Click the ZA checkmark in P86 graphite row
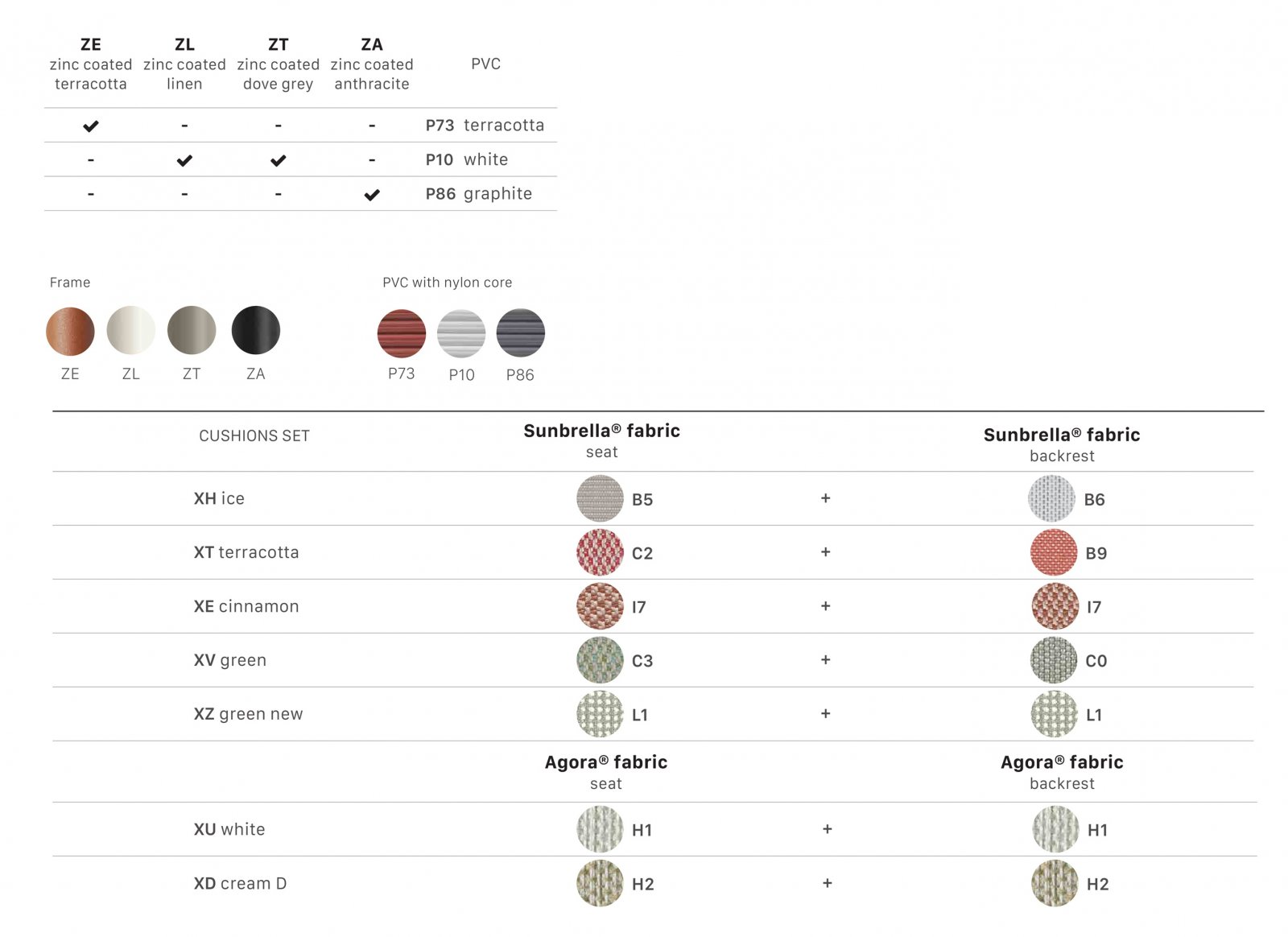 [372, 195]
